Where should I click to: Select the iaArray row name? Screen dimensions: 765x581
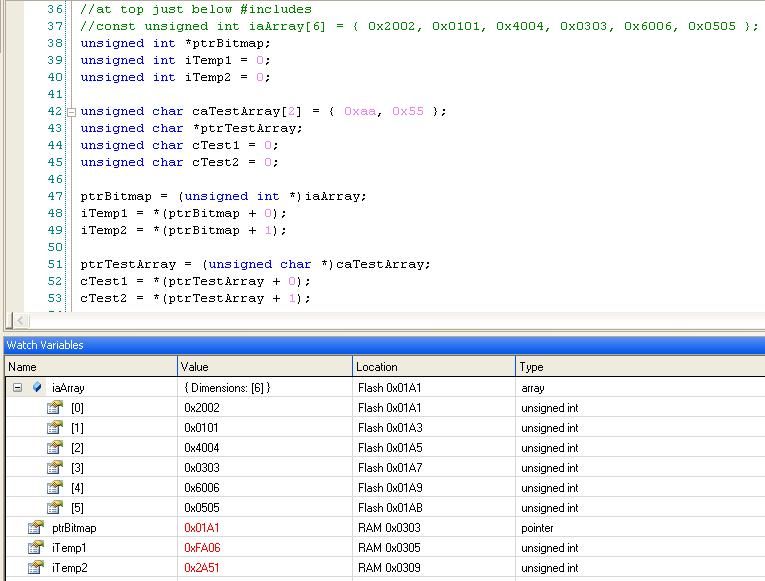point(68,388)
